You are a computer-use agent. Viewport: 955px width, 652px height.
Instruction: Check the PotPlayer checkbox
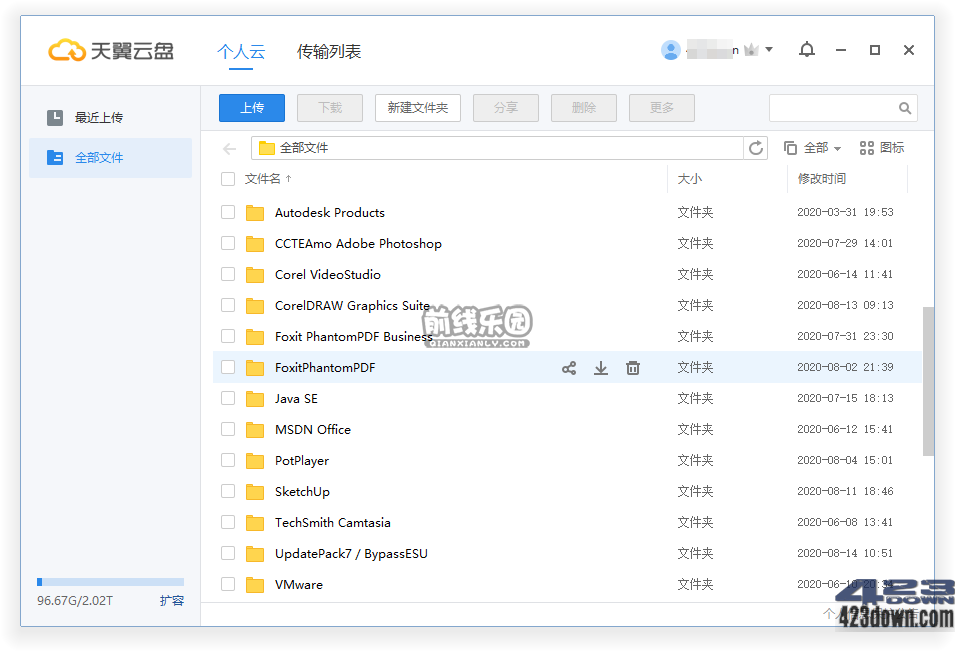pyautogui.click(x=228, y=460)
